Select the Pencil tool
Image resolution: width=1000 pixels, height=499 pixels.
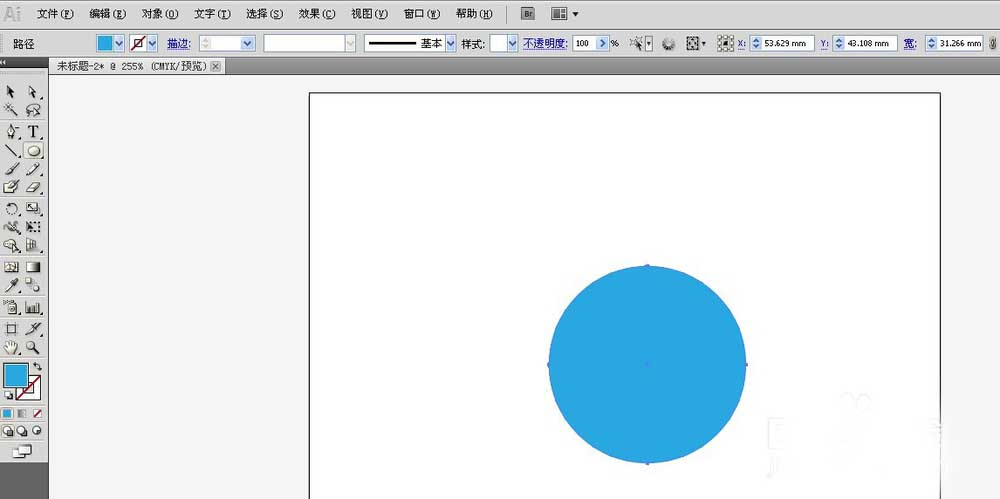tap(33, 169)
